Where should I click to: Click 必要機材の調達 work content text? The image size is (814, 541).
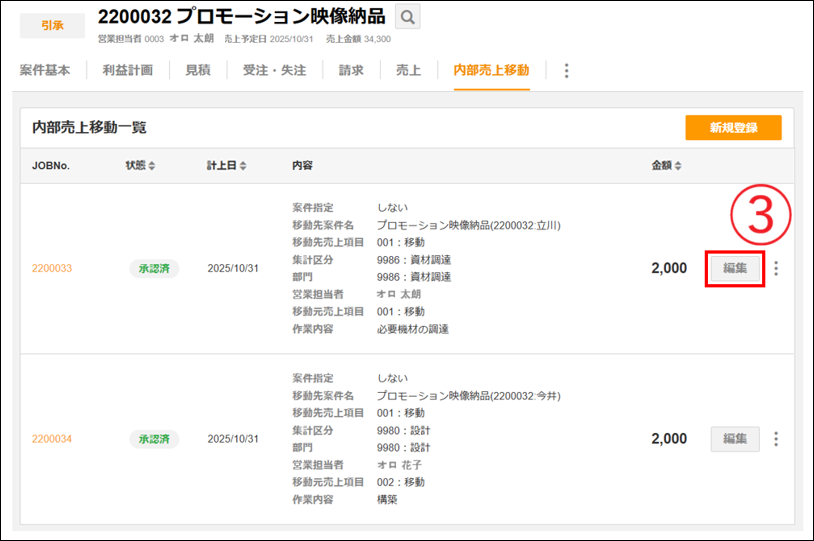point(413,329)
